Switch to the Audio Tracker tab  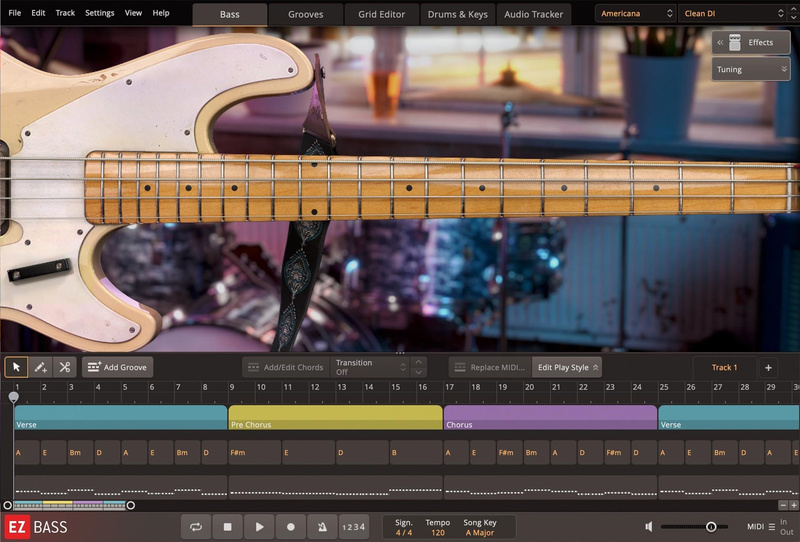click(x=534, y=14)
